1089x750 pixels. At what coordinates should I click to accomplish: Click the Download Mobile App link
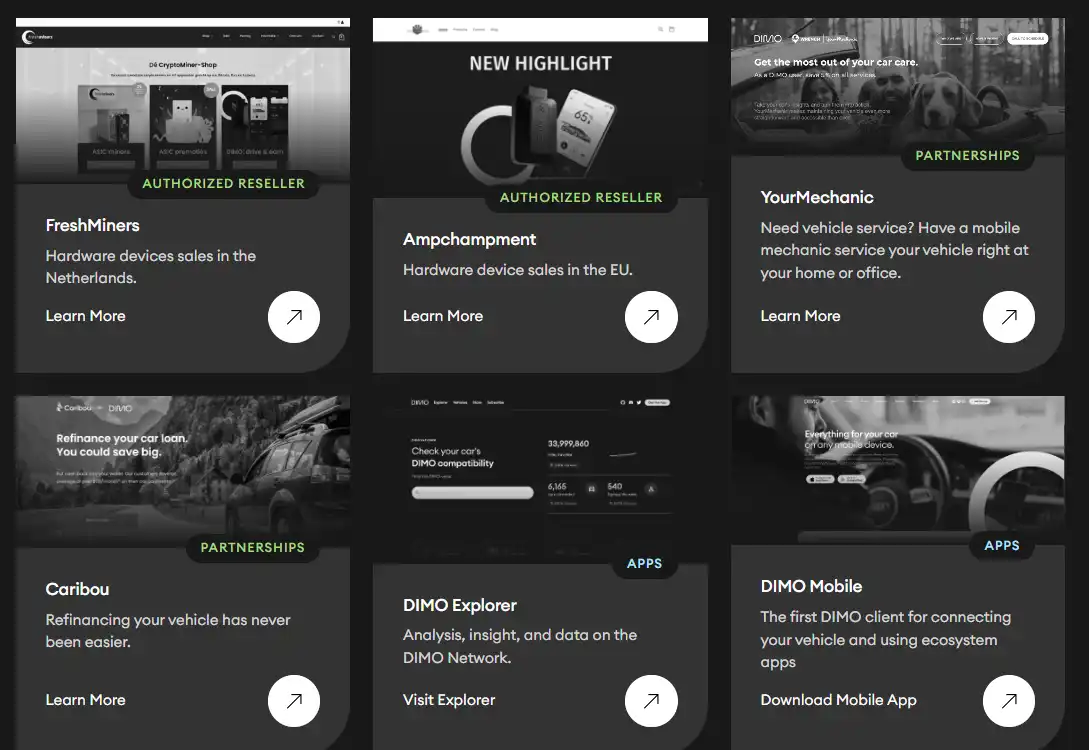838,700
